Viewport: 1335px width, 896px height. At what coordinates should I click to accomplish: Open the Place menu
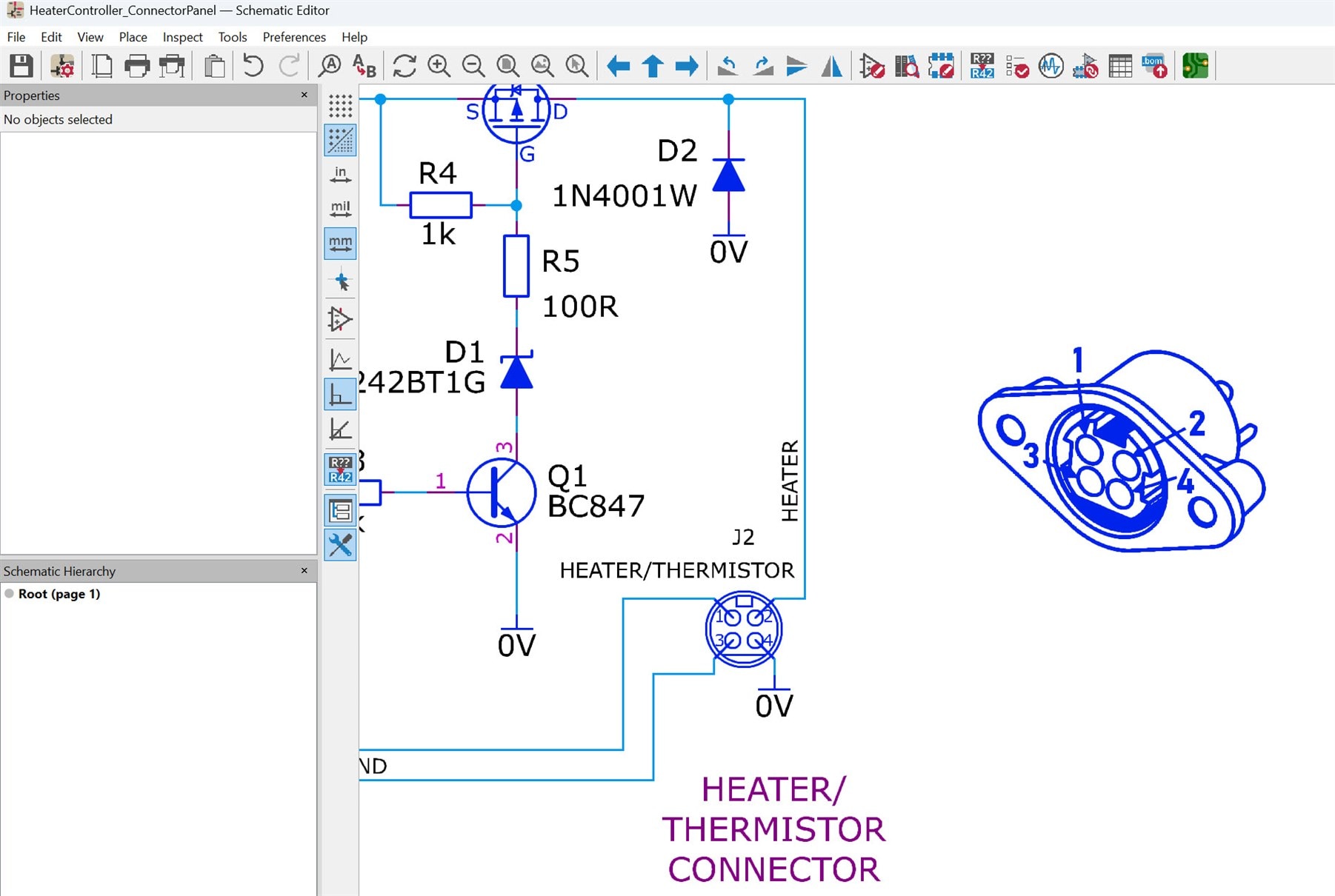point(133,37)
